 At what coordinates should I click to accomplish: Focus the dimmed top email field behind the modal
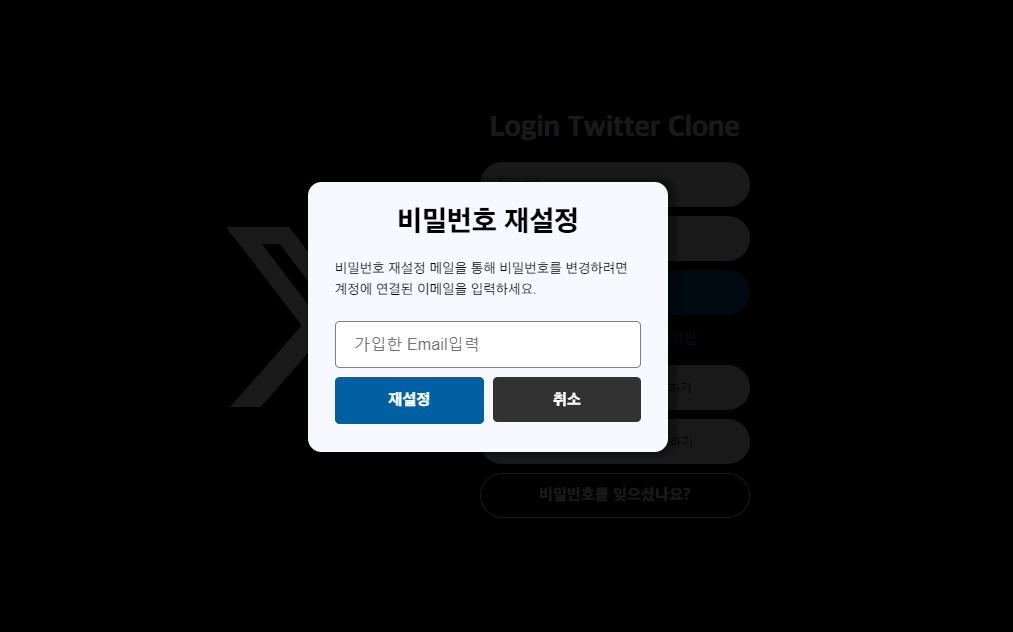click(x=709, y=184)
